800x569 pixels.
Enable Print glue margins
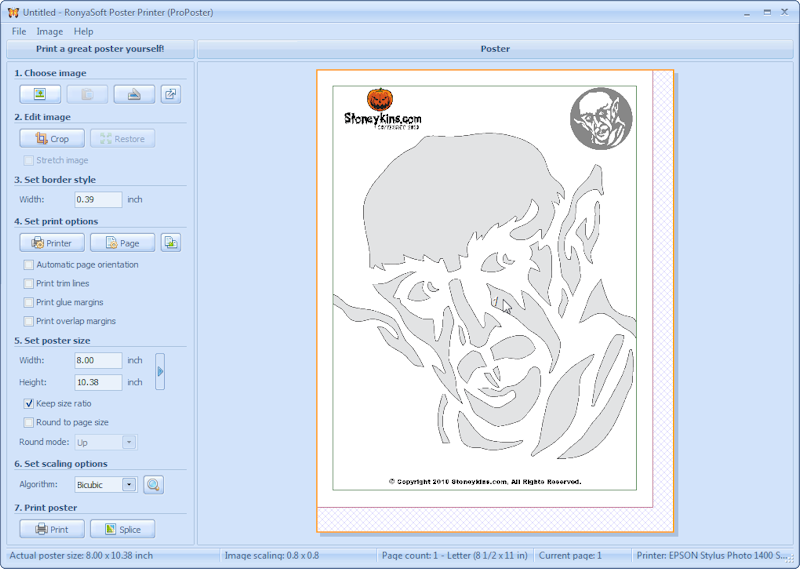coord(29,303)
